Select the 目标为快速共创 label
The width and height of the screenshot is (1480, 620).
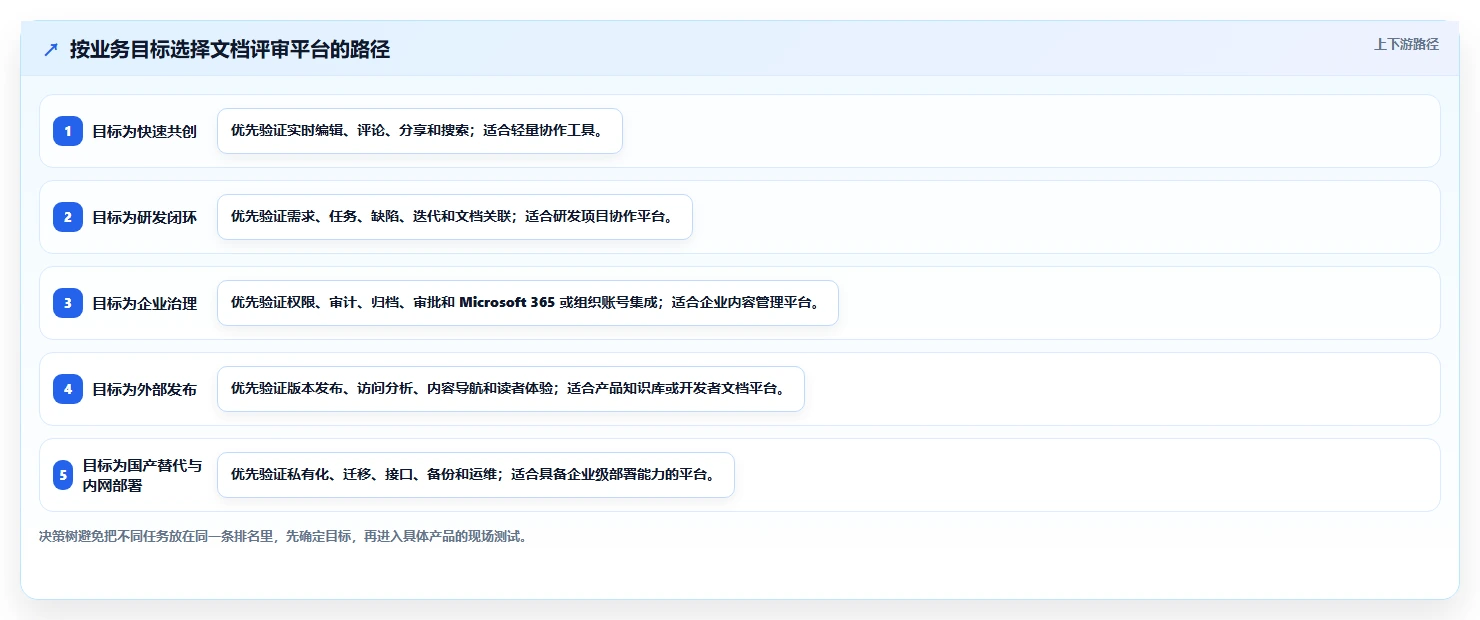coord(145,131)
